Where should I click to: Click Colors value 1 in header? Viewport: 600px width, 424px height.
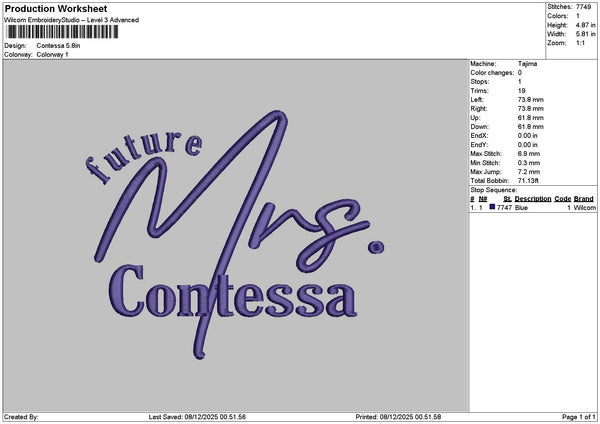pos(578,16)
